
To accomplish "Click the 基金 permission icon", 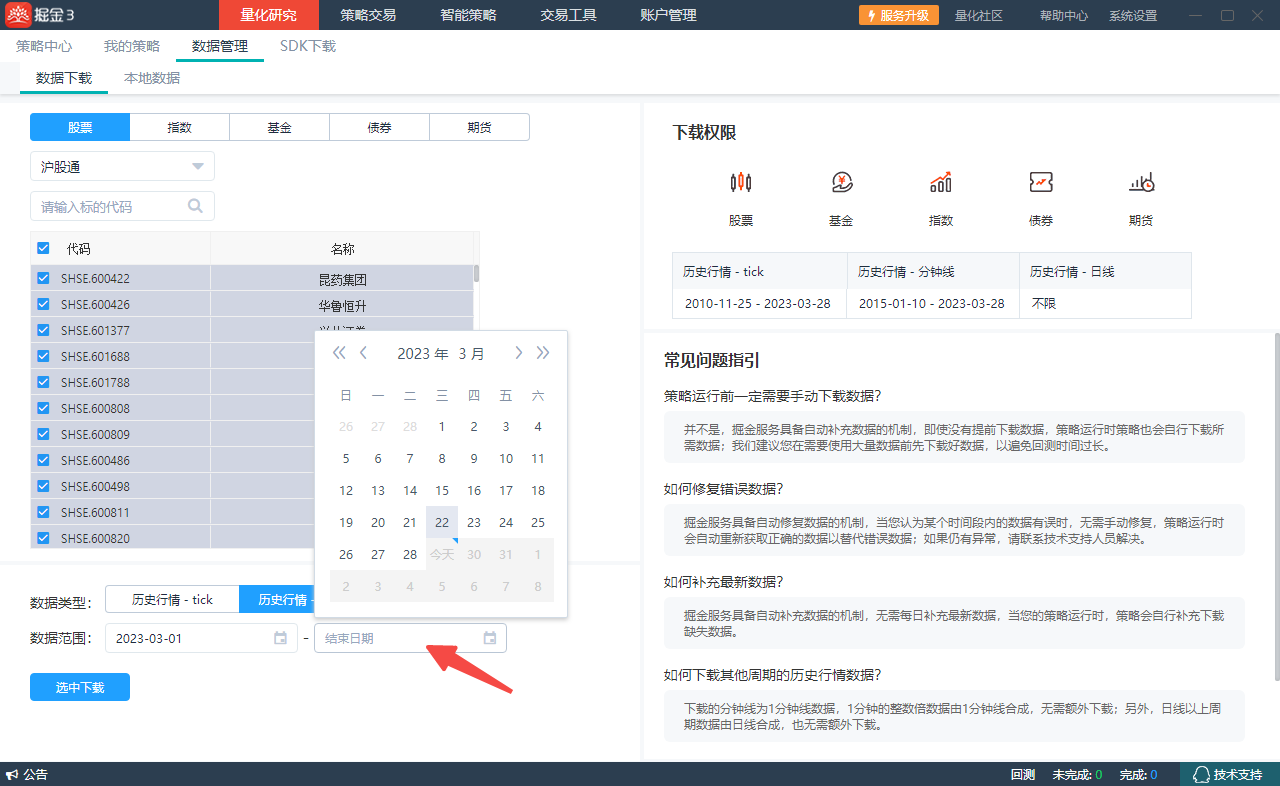I will point(841,182).
